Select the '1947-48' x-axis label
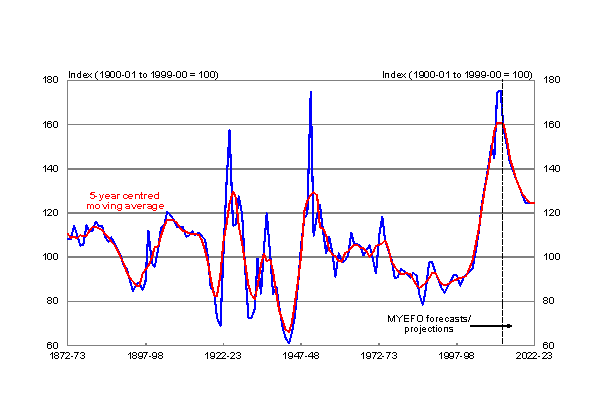This screenshot has height=402, width=606. pyautogui.click(x=301, y=355)
